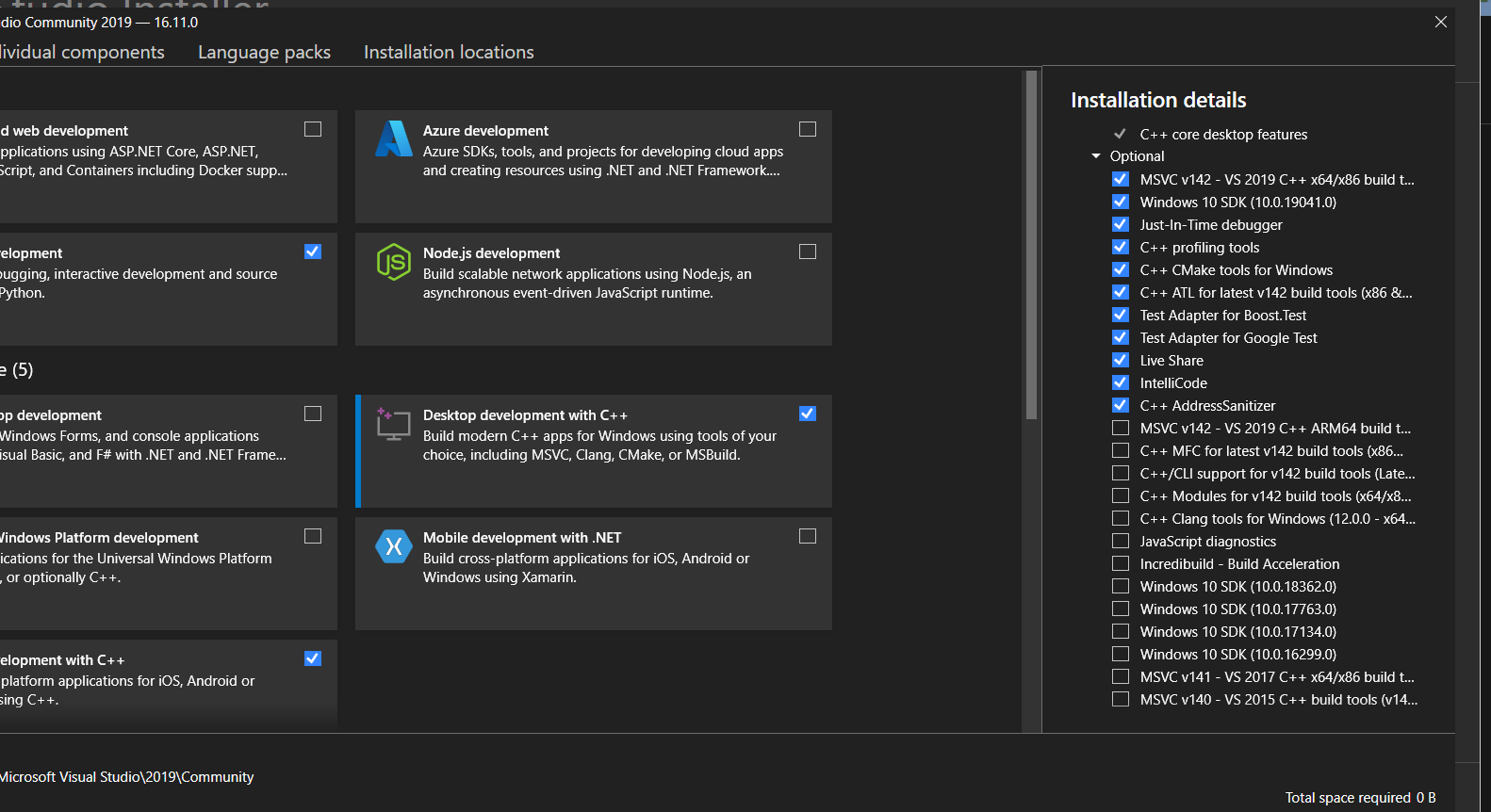
Task: Turn off Test Adapter for Google Test
Action: (x=1121, y=337)
